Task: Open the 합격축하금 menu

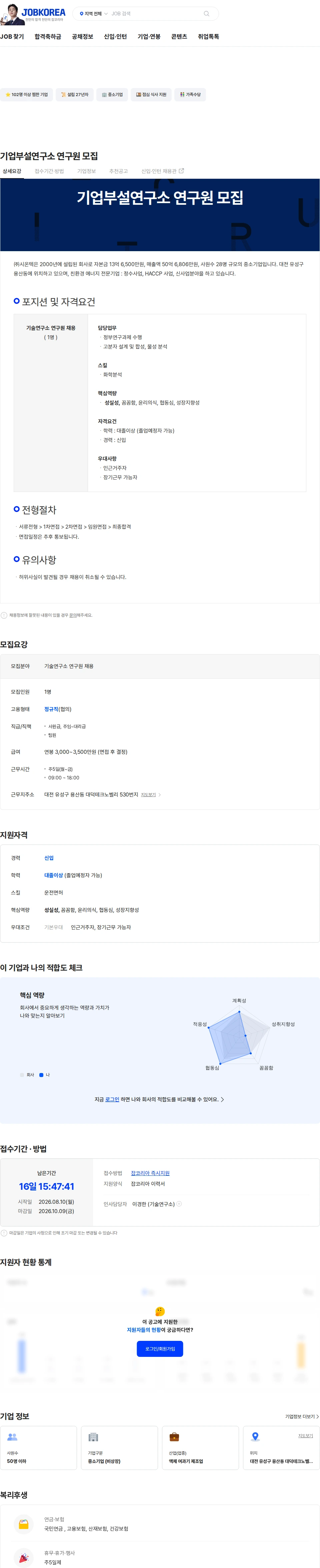Action: [x=48, y=36]
